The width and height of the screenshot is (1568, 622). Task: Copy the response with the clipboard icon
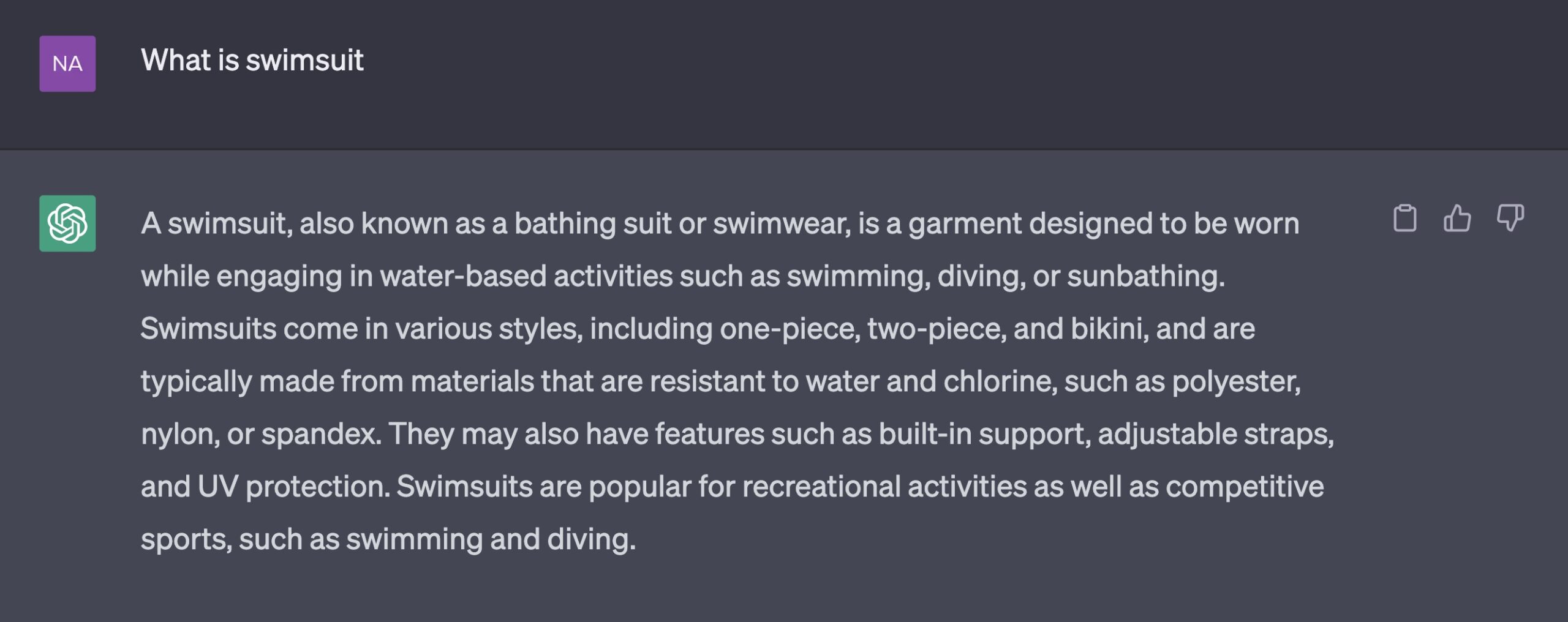tap(1404, 218)
